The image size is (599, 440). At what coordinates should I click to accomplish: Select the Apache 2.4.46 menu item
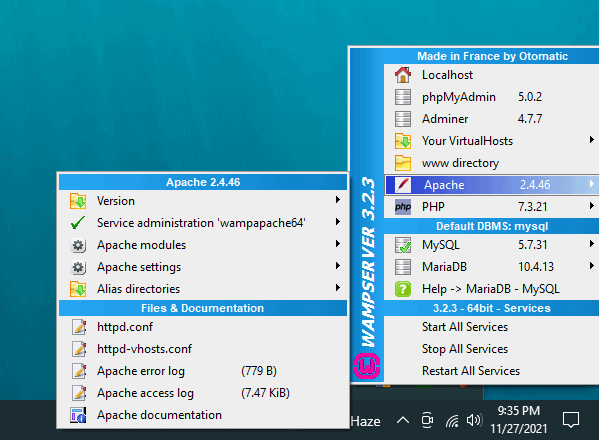tap(491, 185)
